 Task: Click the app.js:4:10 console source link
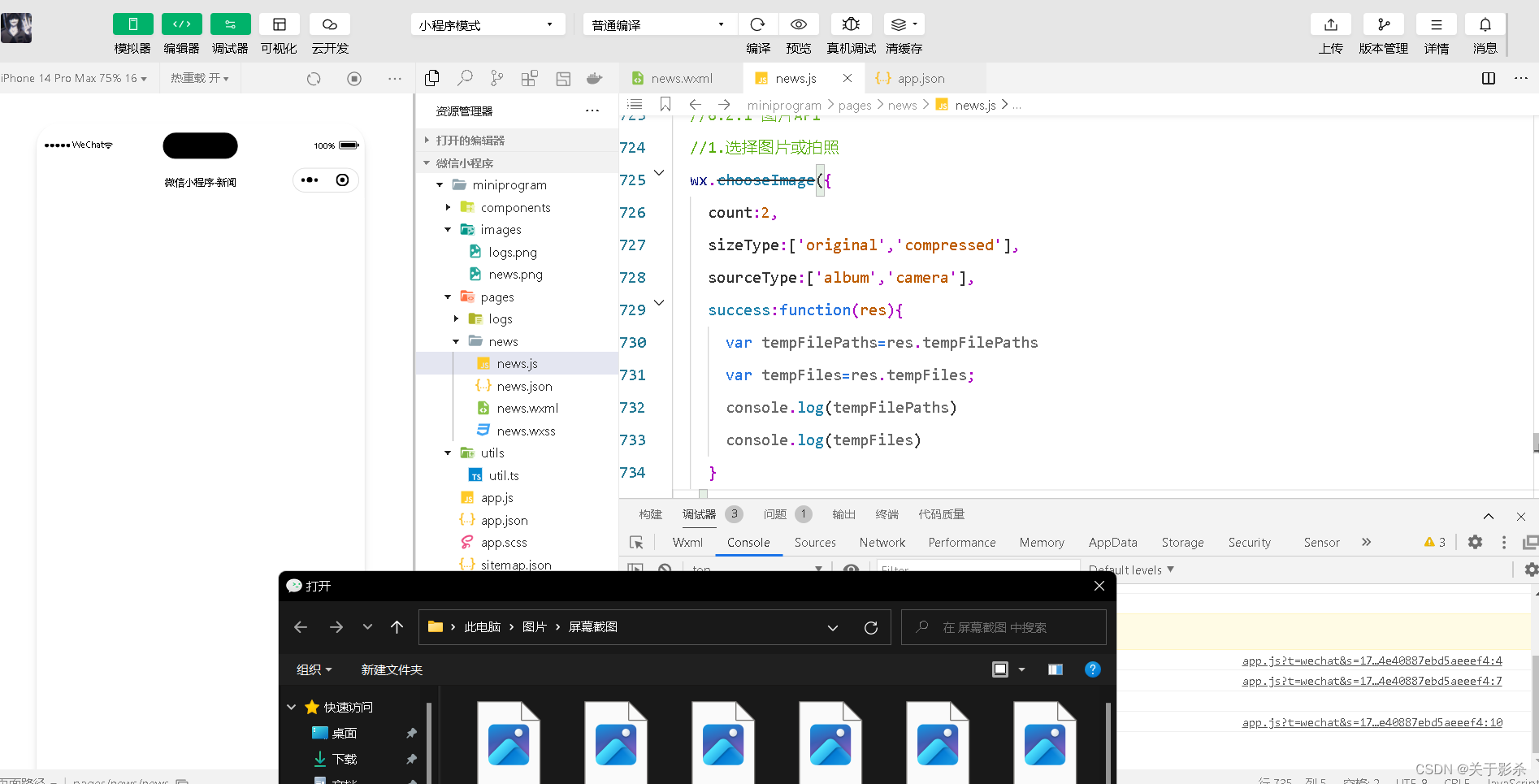pos(1372,722)
